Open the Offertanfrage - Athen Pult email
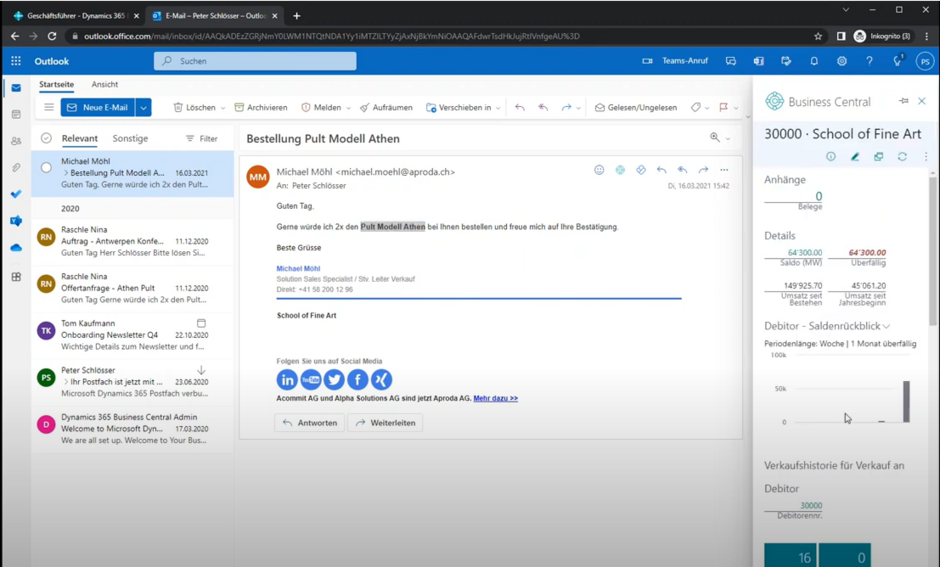 click(132, 288)
